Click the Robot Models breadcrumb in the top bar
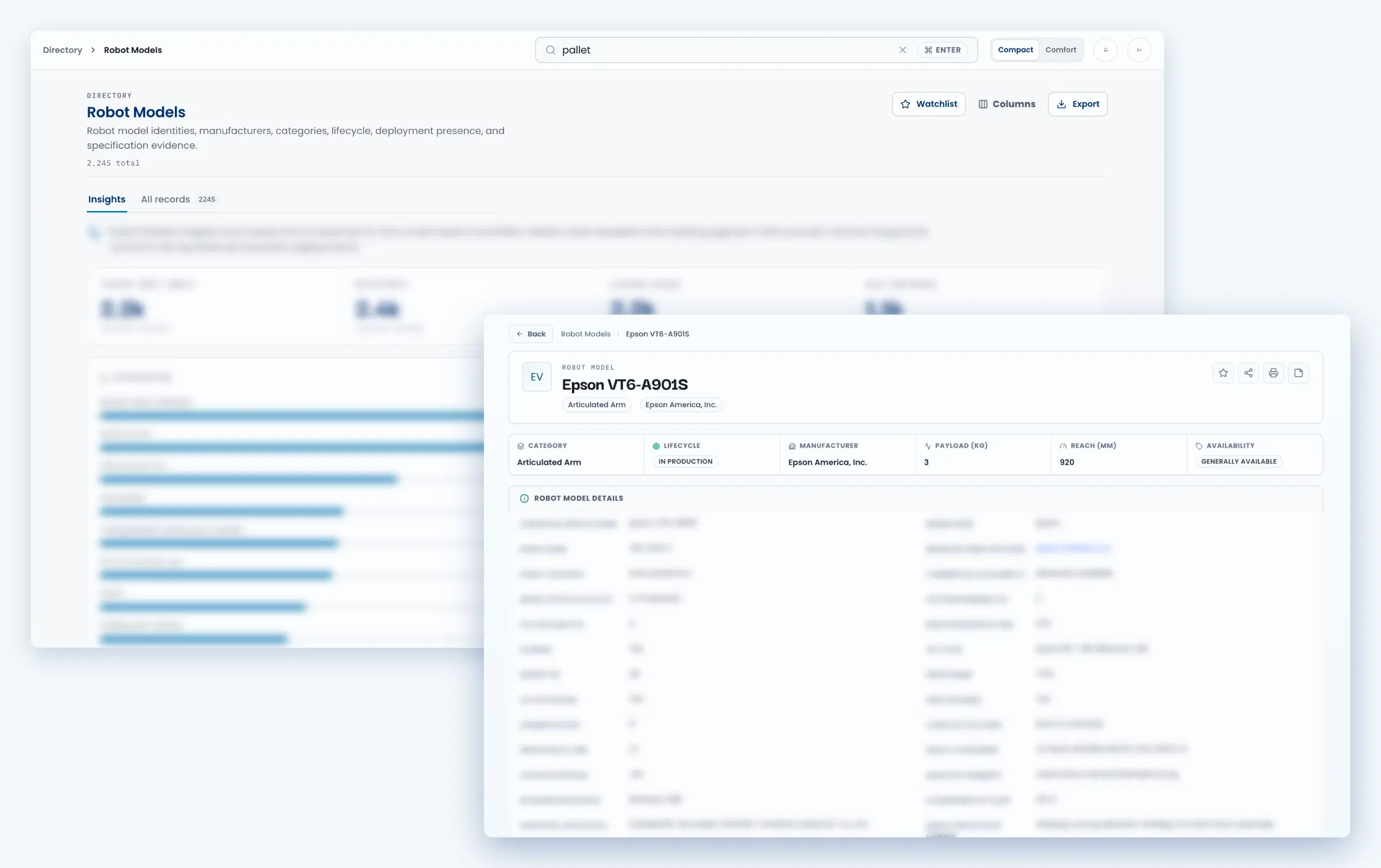This screenshot has width=1381, height=868. point(133,50)
